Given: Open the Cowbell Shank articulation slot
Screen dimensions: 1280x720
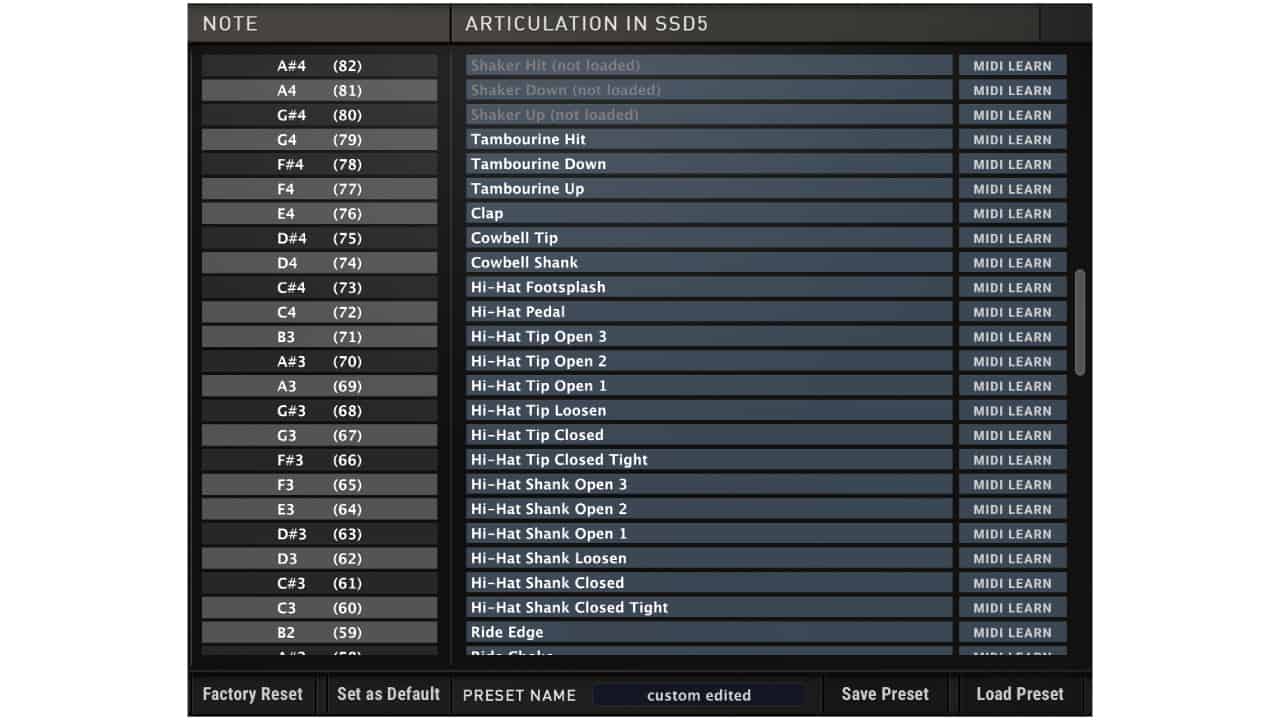Looking at the screenshot, I should tap(708, 263).
